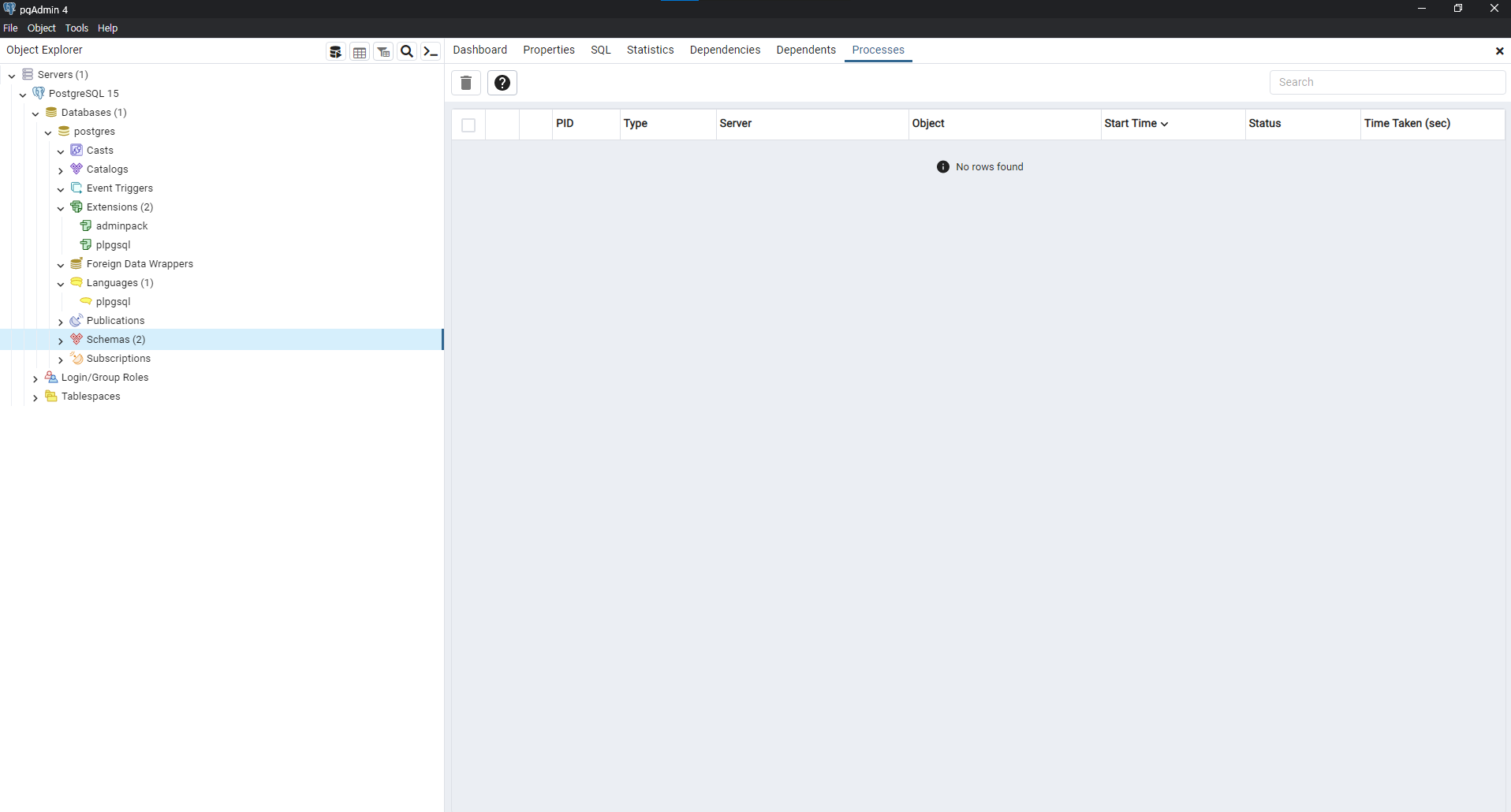Click the Event Triggers node icon
This screenshot has height=812, width=1511.
click(x=76, y=188)
